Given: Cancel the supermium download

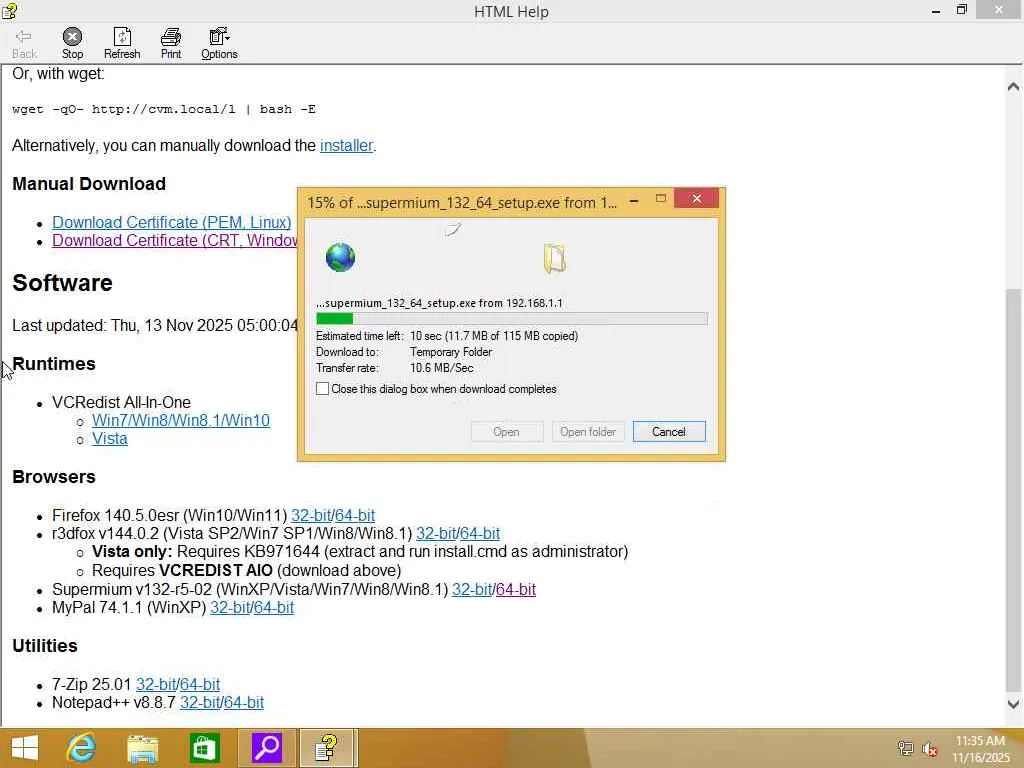Looking at the screenshot, I should (x=669, y=432).
